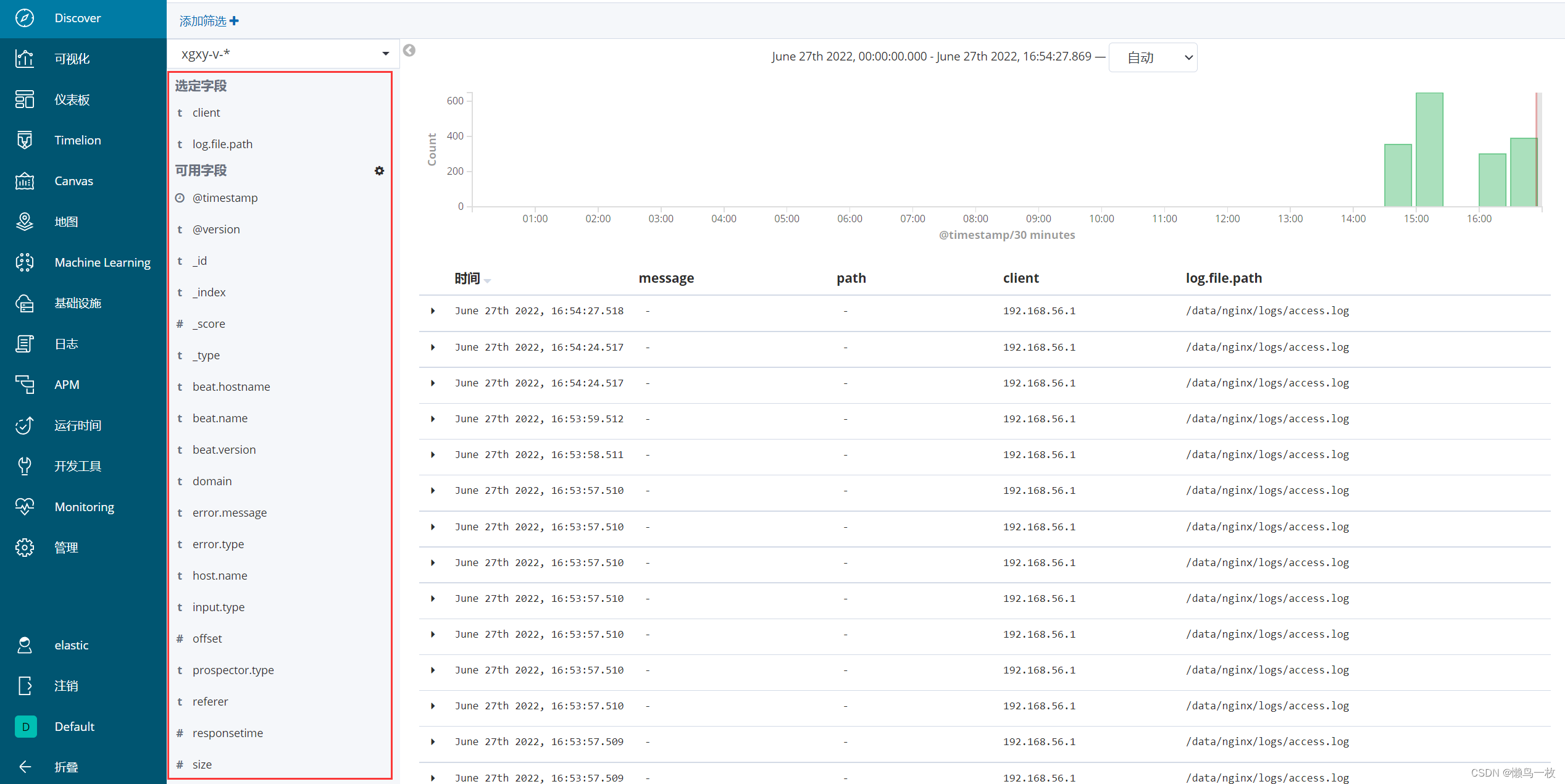The height and width of the screenshot is (784, 1565).
Task: Open the Monitoring heartbeat icon
Action: (x=25, y=507)
